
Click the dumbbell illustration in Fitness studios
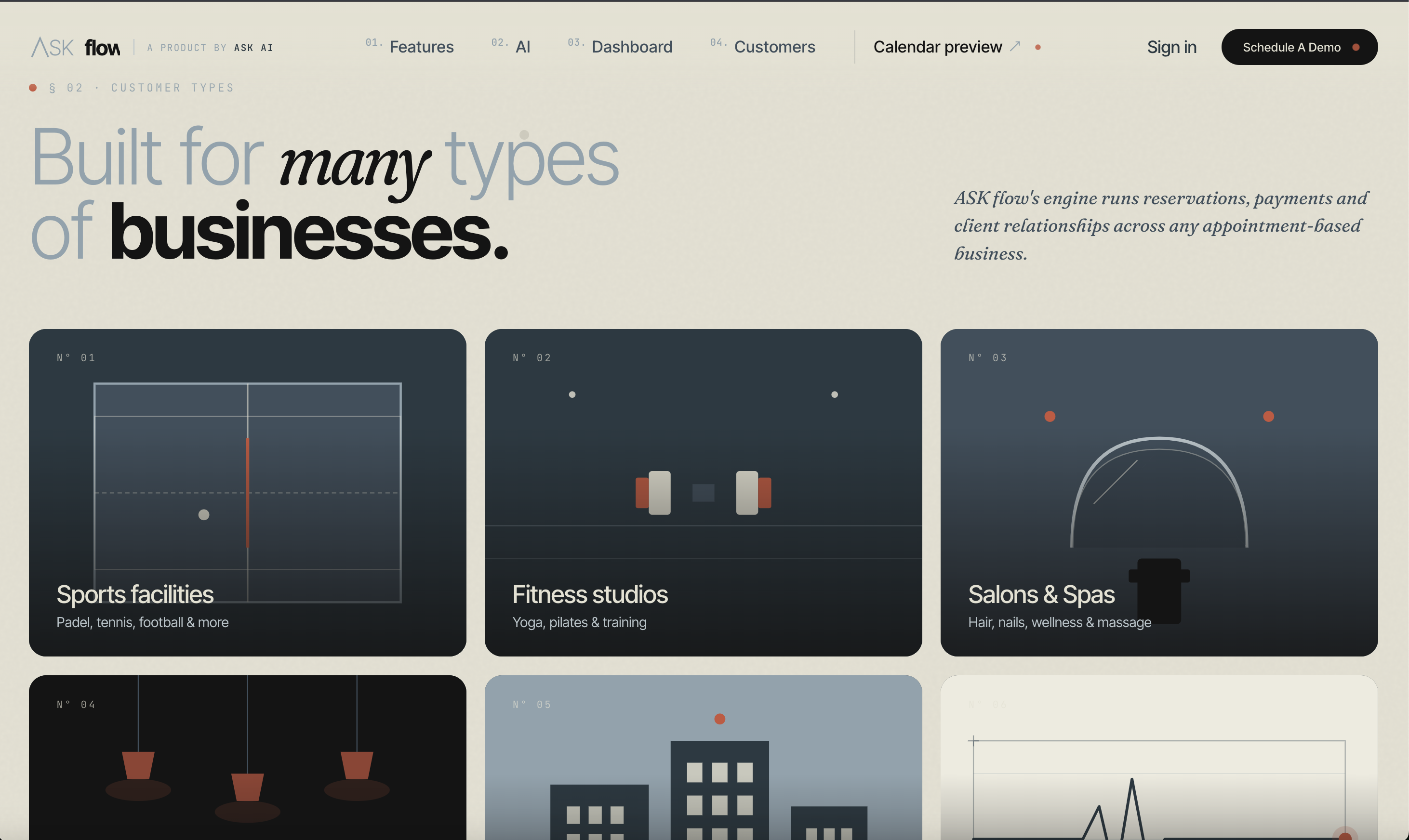pos(703,492)
